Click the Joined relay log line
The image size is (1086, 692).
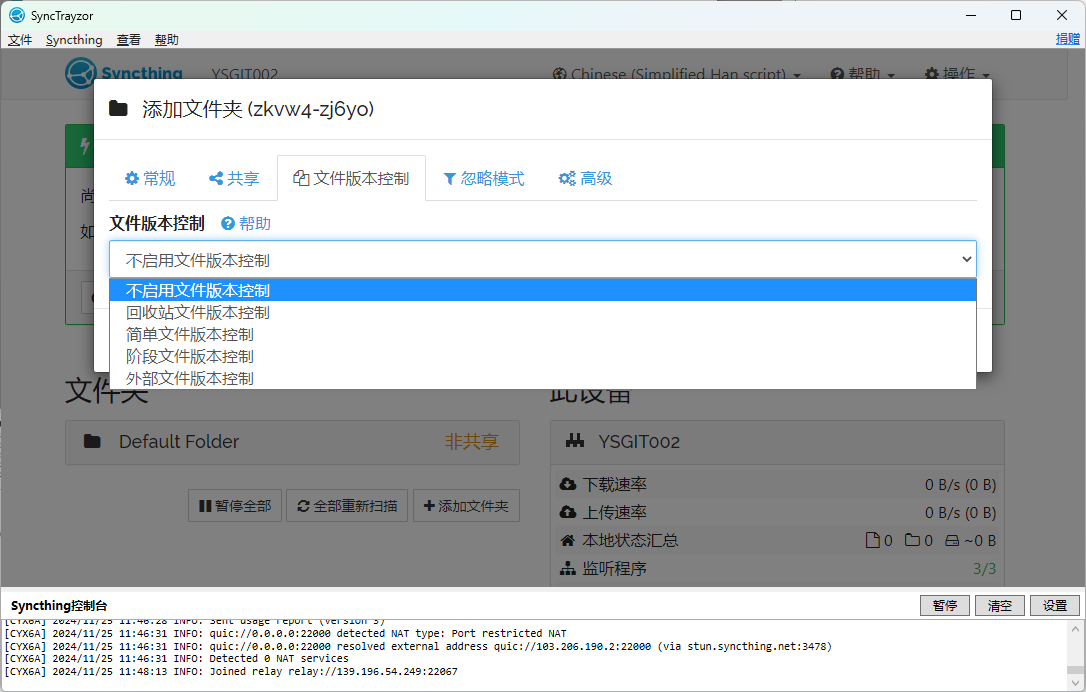point(231,671)
